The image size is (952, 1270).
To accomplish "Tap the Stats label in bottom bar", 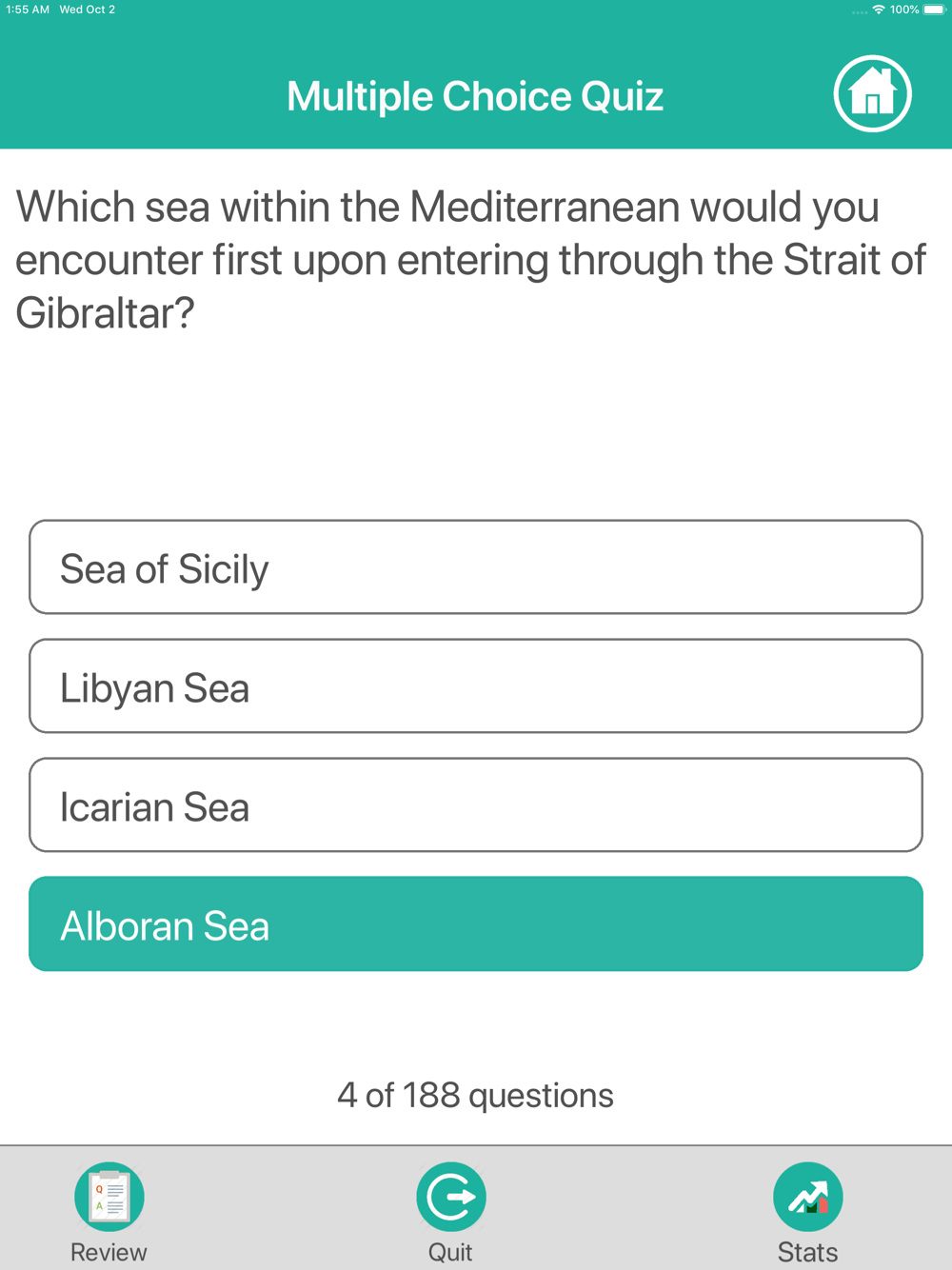I will click(807, 1252).
